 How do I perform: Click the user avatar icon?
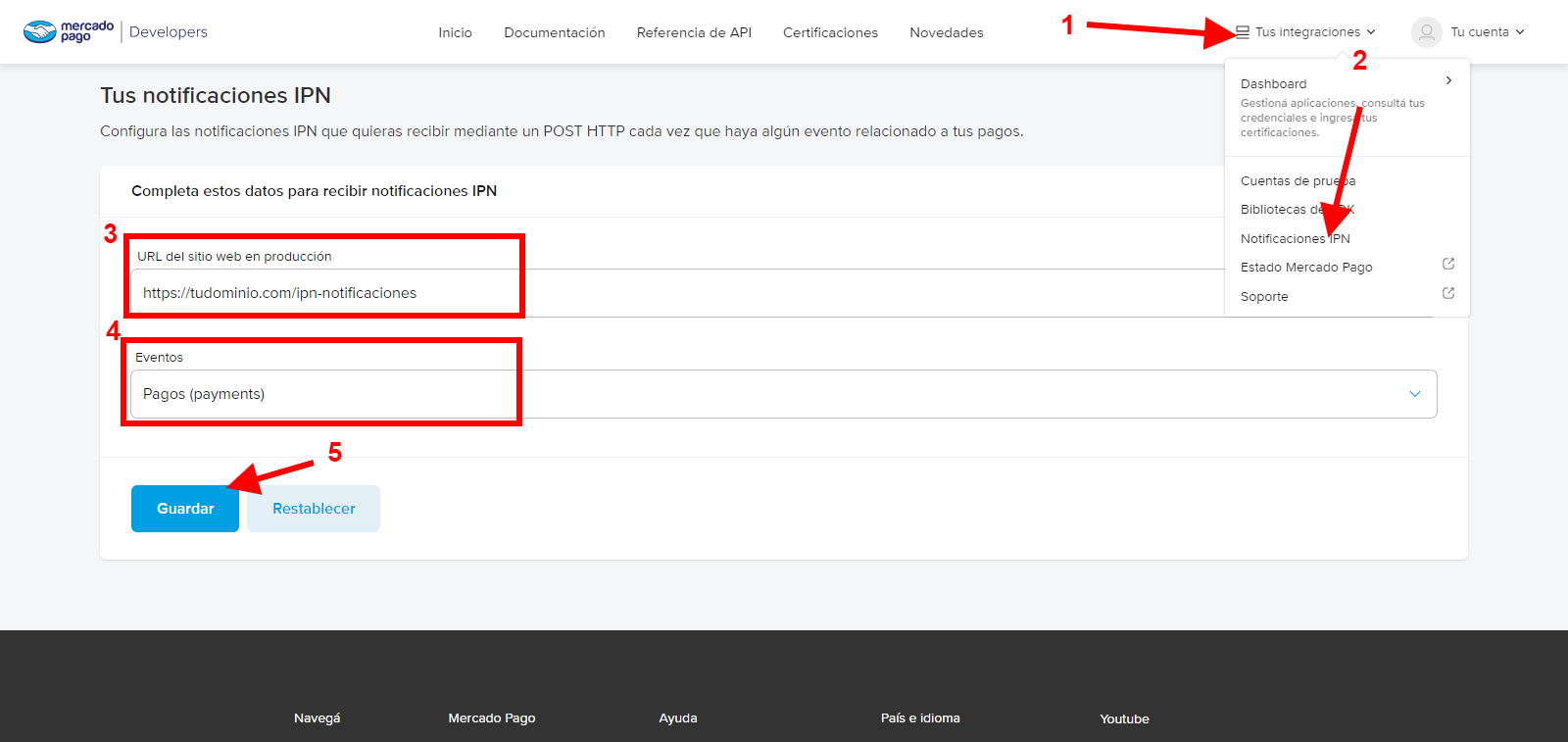[x=1426, y=32]
